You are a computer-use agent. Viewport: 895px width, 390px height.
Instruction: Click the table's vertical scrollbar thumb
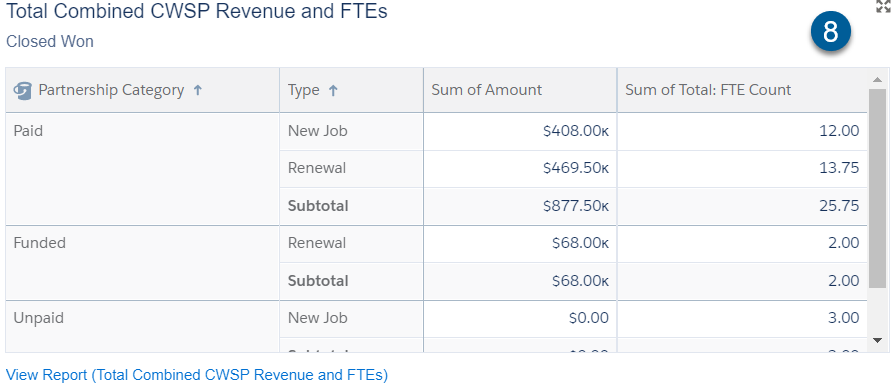click(x=877, y=188)
